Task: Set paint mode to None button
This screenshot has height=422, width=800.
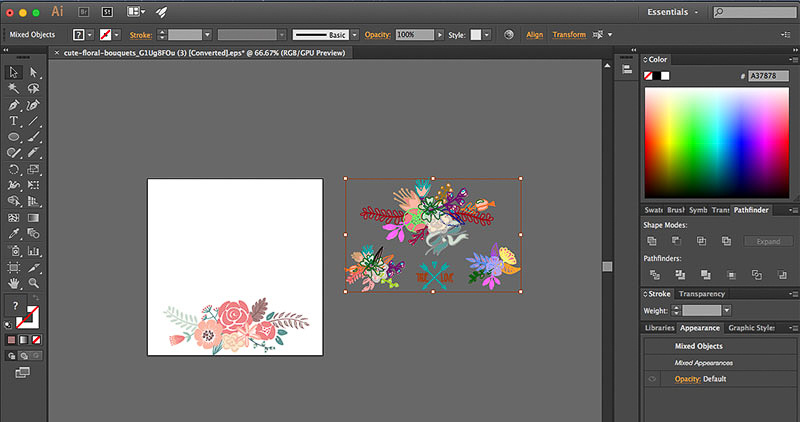Action: point(36,340)
